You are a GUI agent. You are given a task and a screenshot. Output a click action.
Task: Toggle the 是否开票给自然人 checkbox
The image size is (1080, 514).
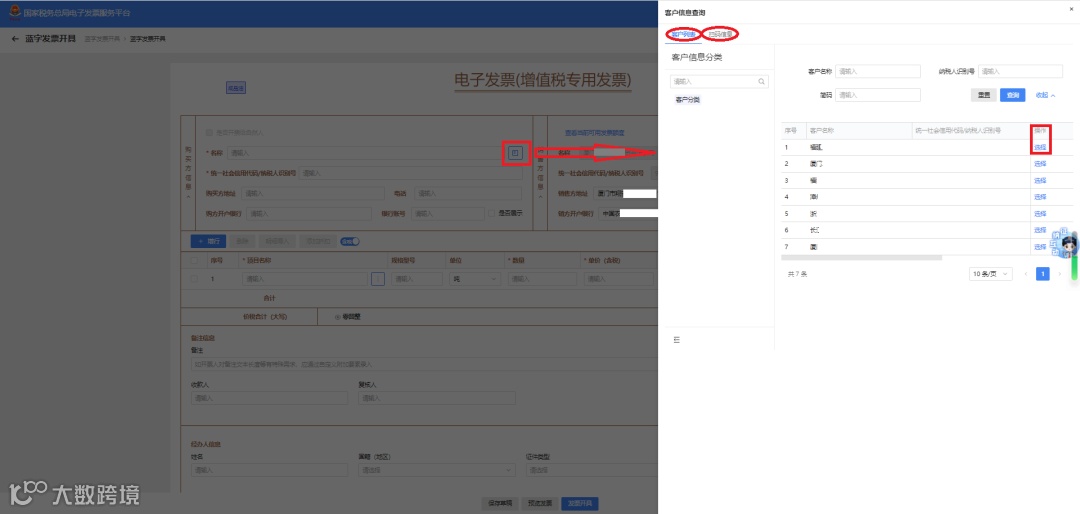pos(209,132)
